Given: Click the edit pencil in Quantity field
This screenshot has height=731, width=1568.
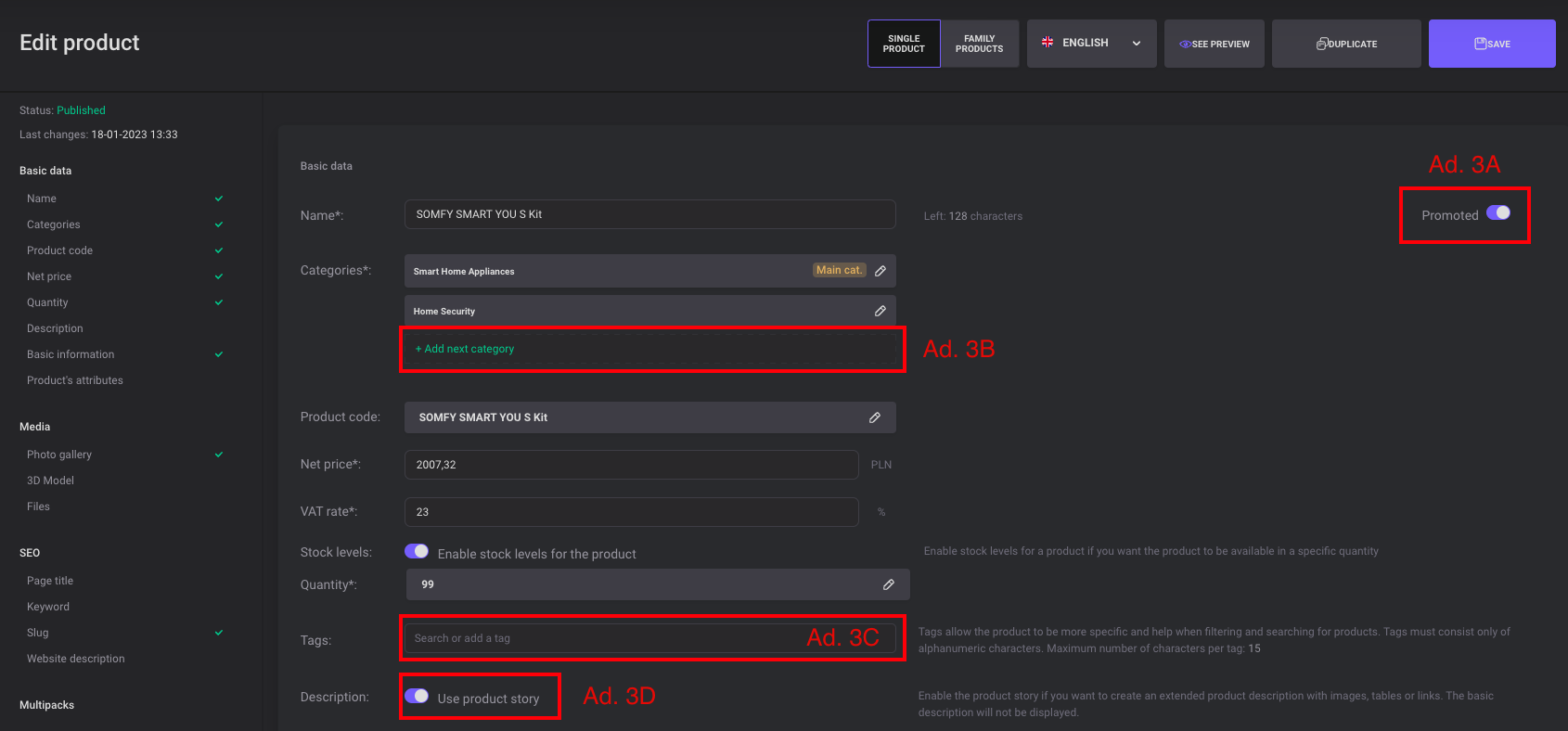Looking at the screenshot, I should click(888, 584).
